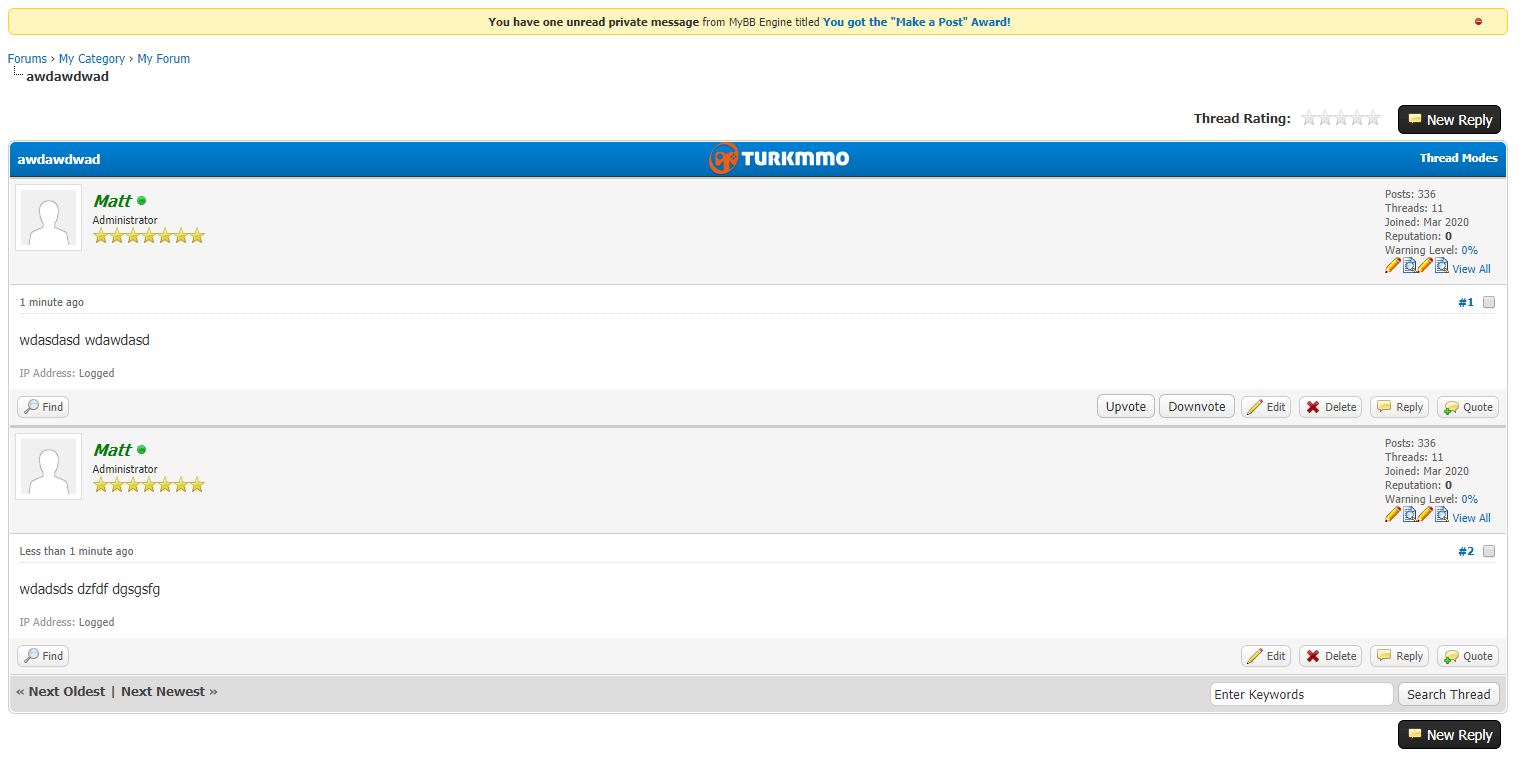Image resolution: width=1520 pixels, height=765 pixels.
Task: Open the #1 post permalink
Action: 1466,302
